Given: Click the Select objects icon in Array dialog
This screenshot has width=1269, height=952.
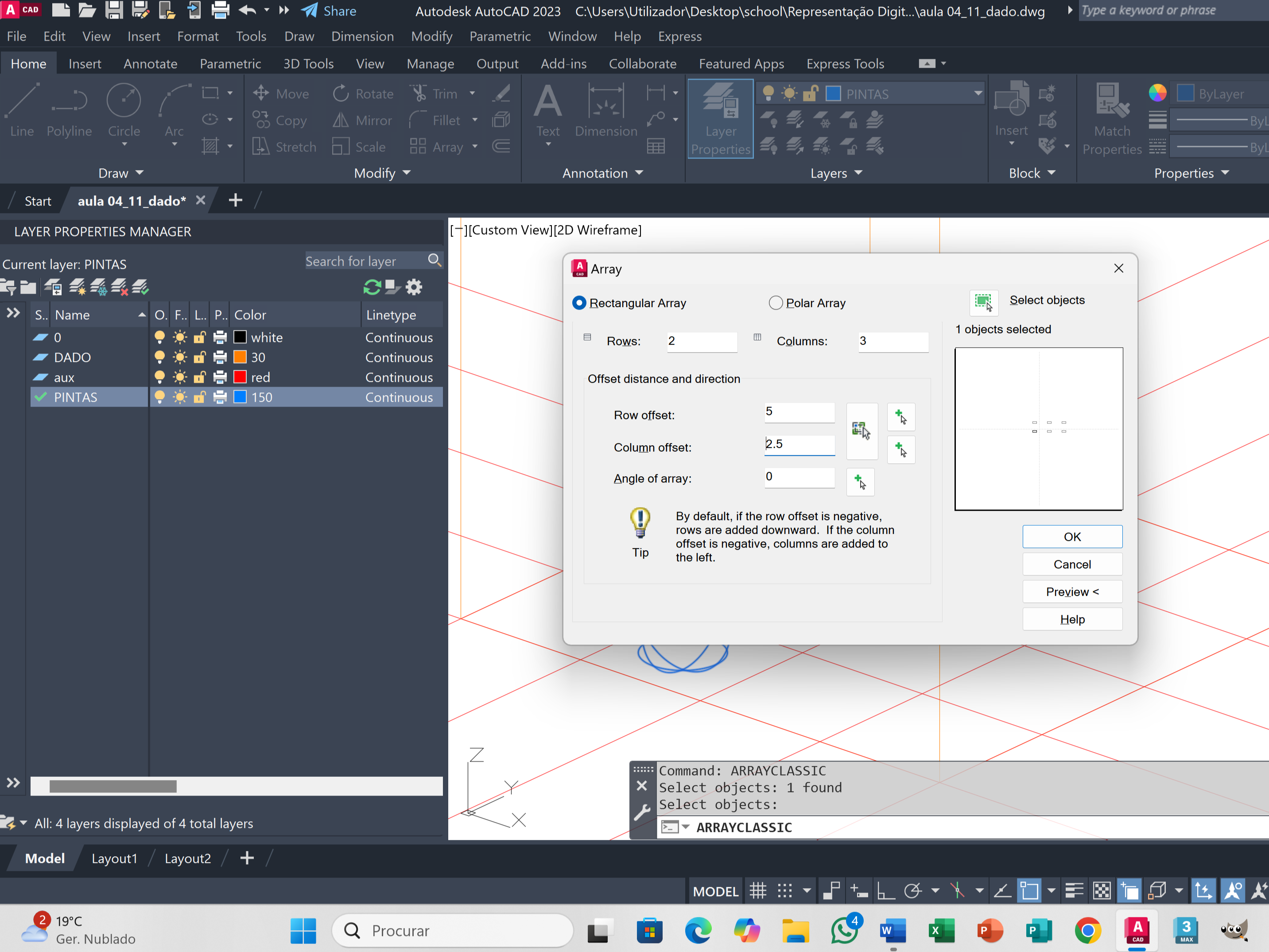Looking at the screenshot, I should coord(983,302).
